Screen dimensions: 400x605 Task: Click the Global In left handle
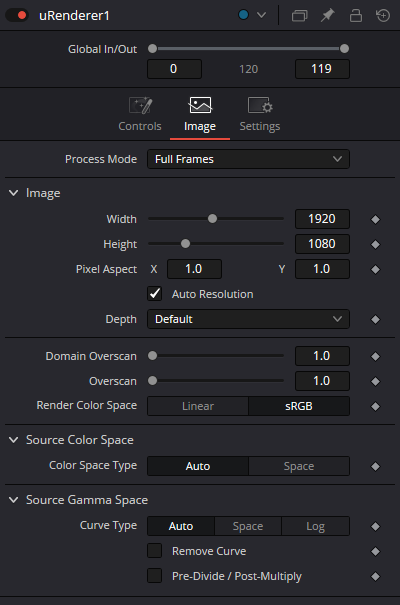152,49
